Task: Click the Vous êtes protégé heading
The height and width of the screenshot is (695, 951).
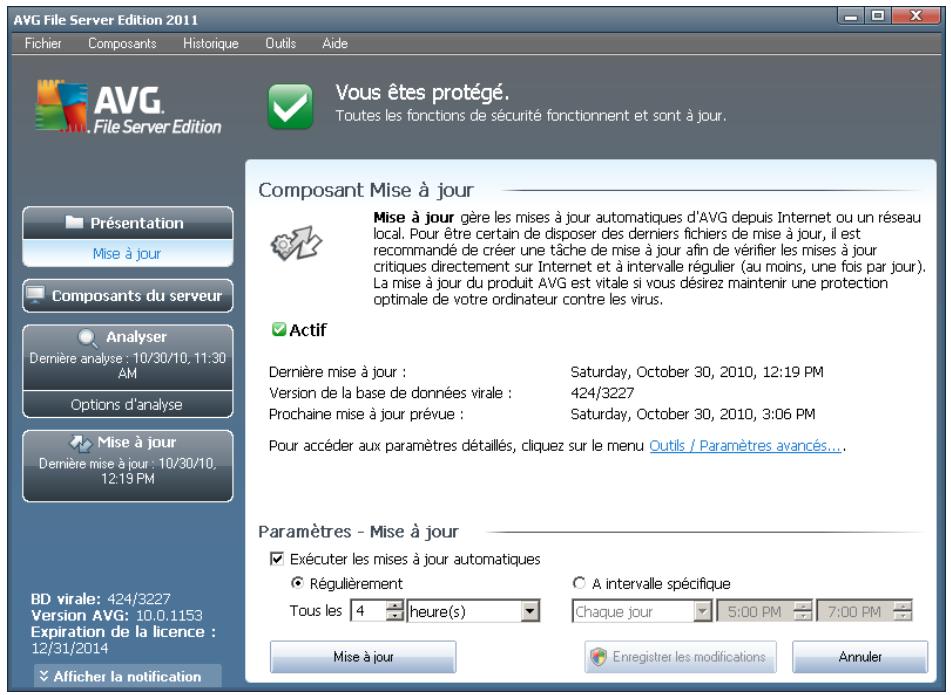Action: click(x=422, y=93)
